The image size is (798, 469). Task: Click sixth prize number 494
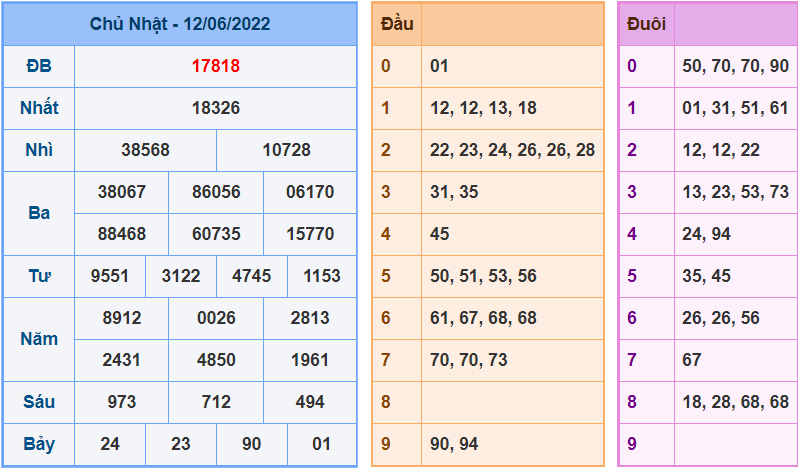click(310, 402)
